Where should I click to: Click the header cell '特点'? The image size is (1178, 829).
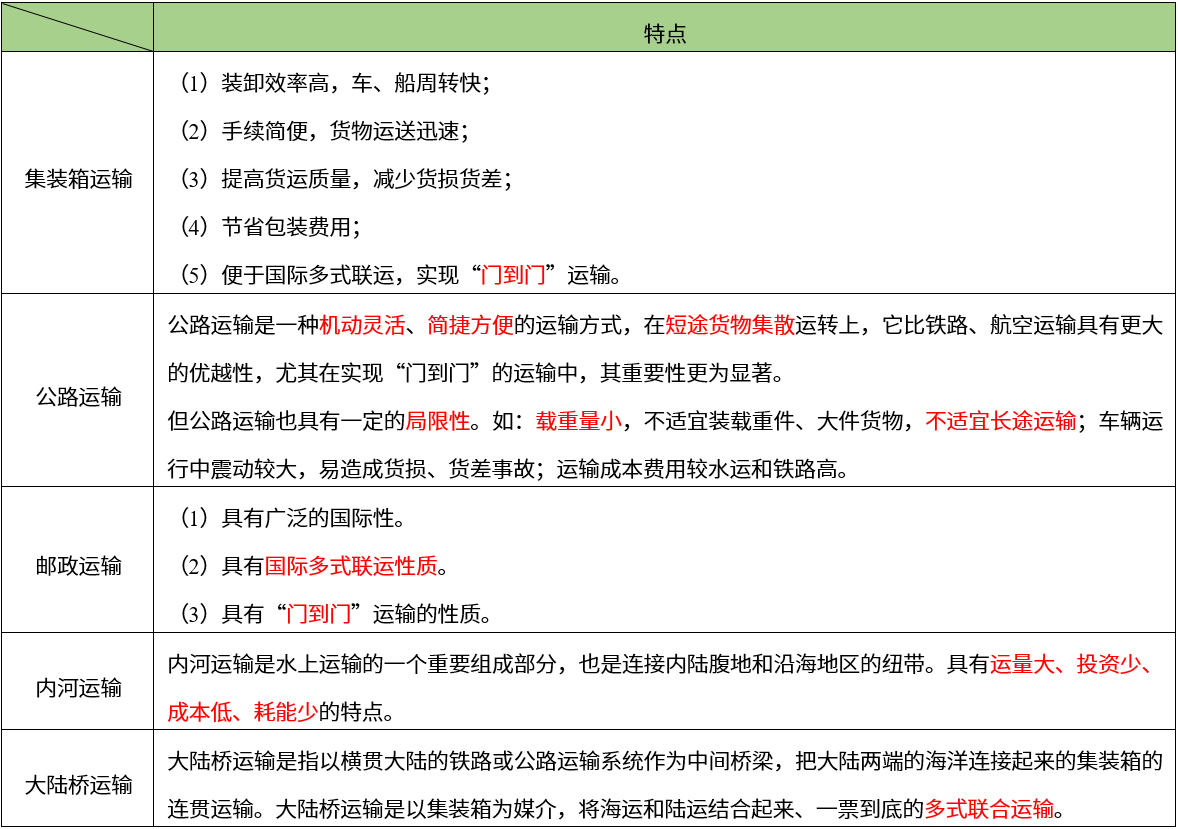tap(665, 33)
